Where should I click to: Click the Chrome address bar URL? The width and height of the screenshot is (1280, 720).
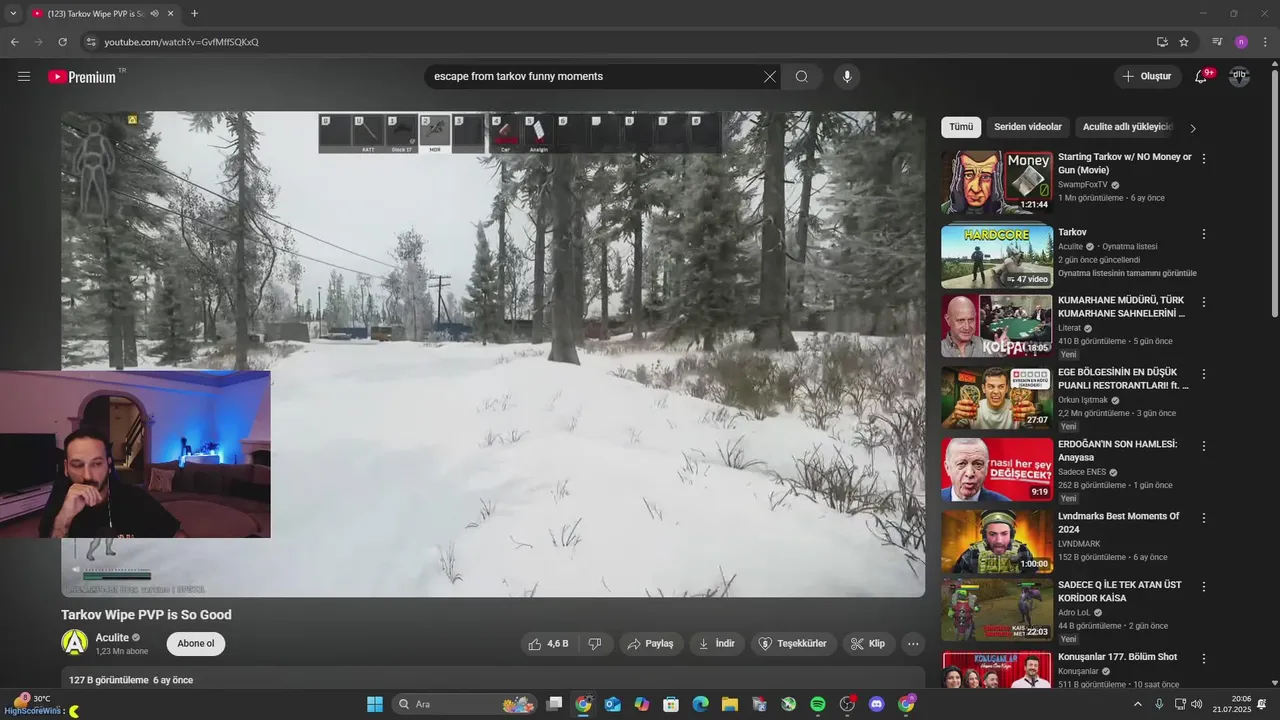(182, 42)
